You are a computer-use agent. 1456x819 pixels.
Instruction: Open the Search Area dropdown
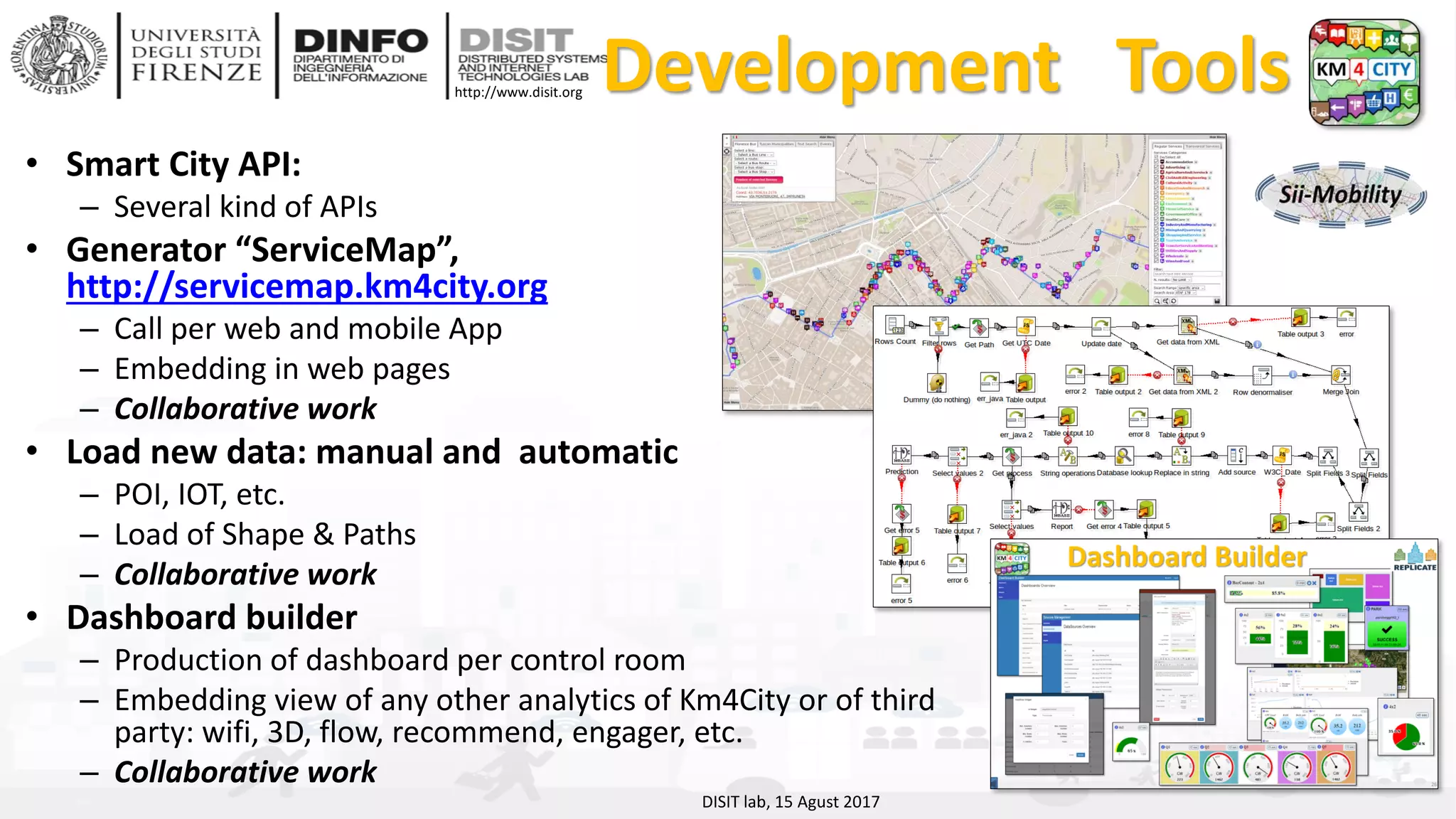point(1185,293)
